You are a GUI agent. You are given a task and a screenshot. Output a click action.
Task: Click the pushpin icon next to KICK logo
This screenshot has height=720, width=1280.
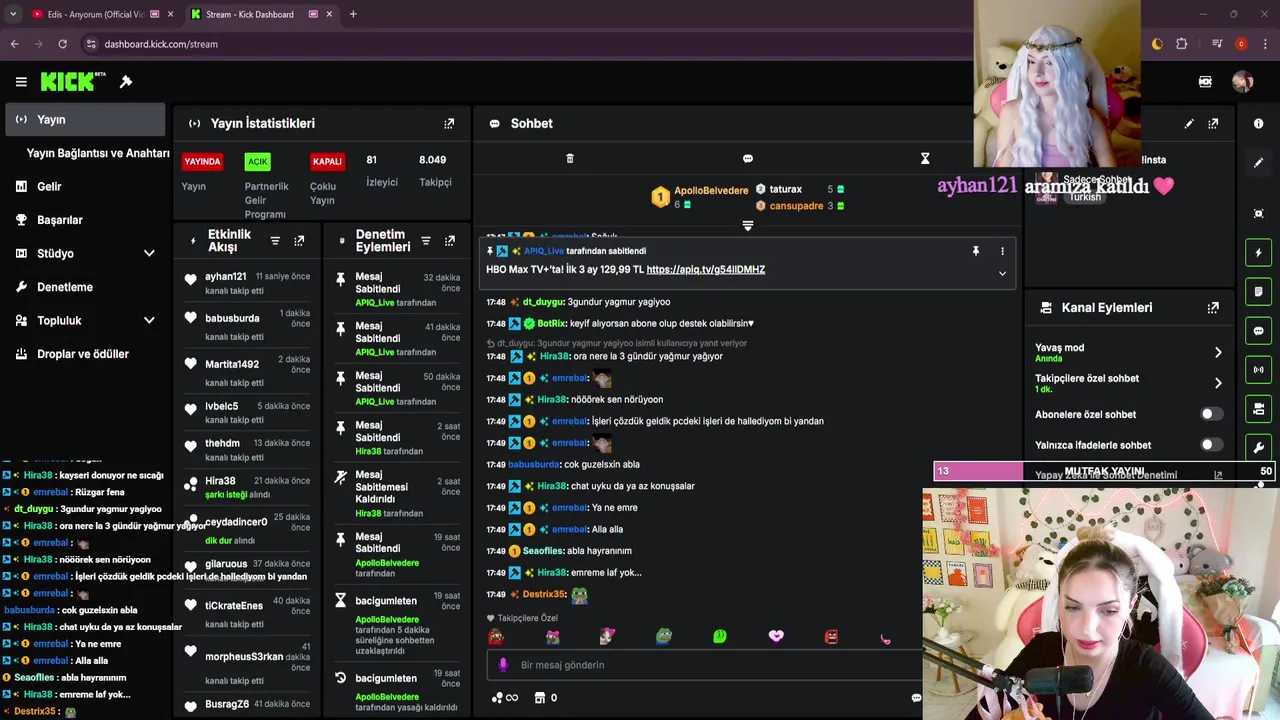(x=126, y=82)
